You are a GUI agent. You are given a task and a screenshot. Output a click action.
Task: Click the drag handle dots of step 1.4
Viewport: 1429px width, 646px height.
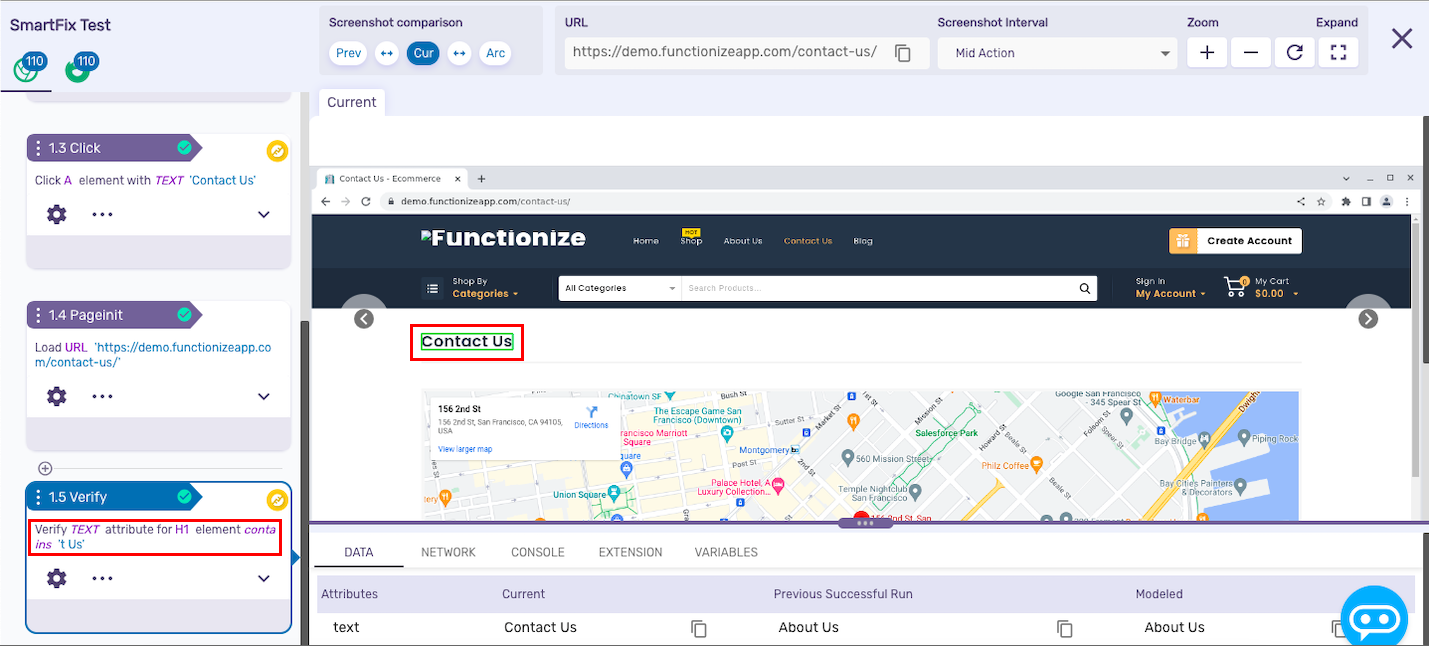pos(38,315)
